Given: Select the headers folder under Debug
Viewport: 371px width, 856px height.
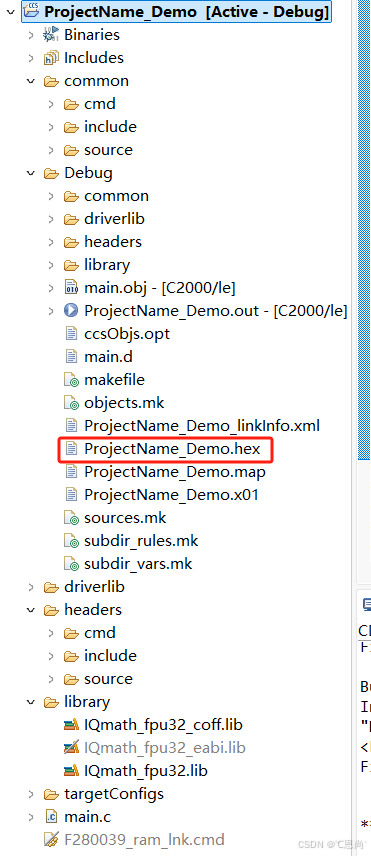Looking at the screenshot, I should tap(113, 242).
